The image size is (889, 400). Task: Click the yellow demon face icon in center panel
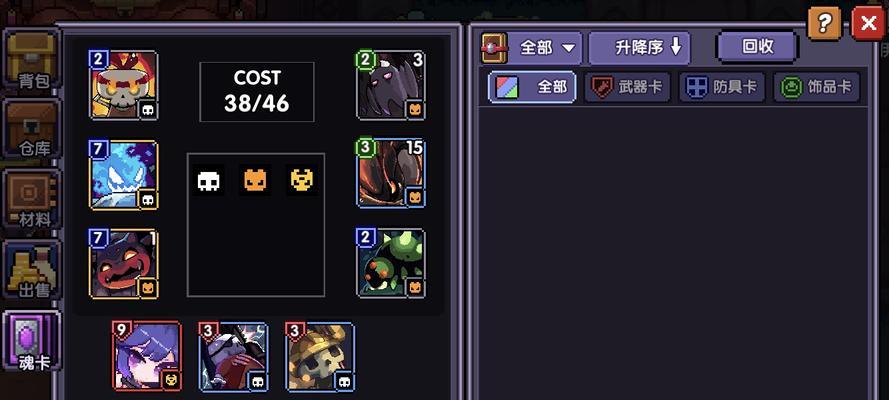coord(302,180)
